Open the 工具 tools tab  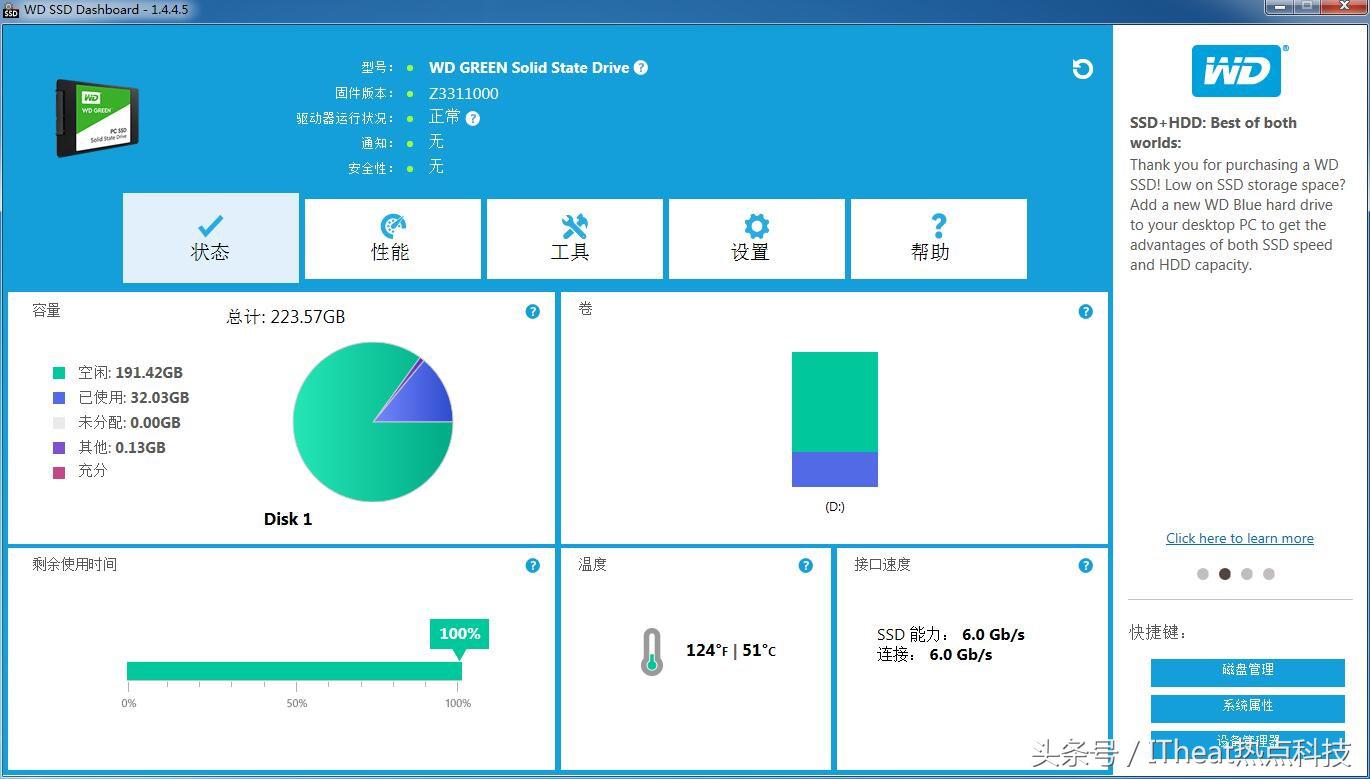[x=574, y=238]
